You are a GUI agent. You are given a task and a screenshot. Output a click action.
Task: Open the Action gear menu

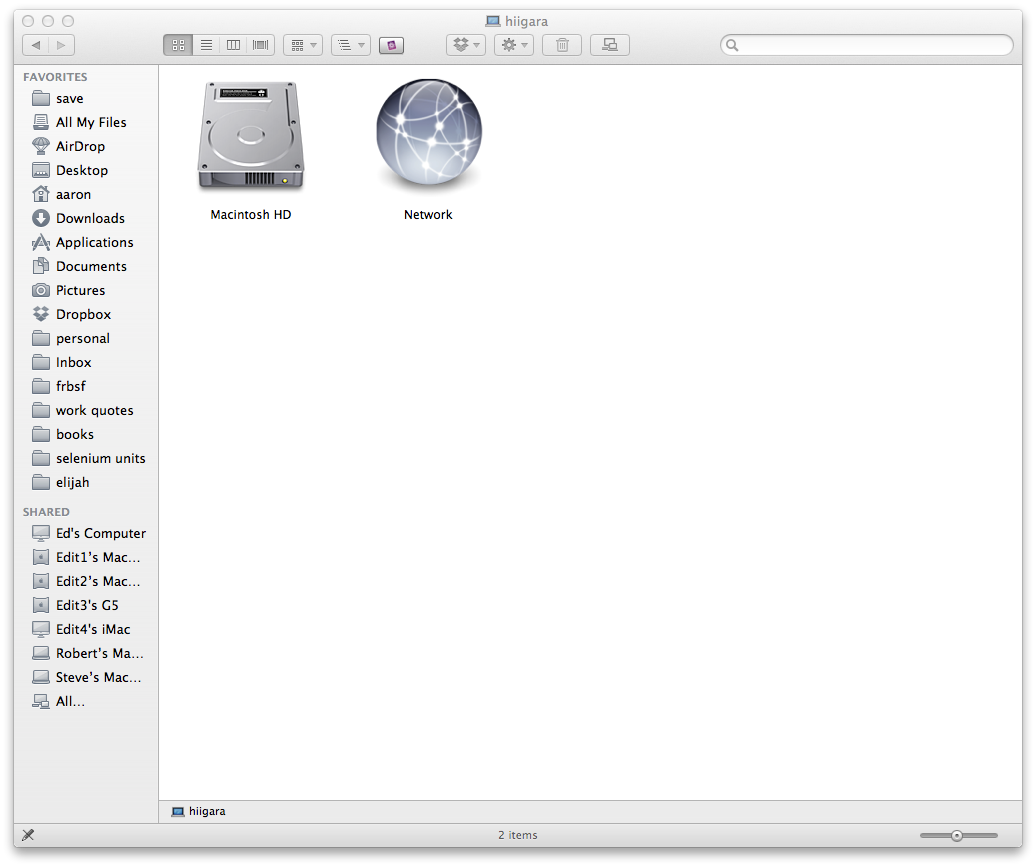pyautogui.click(x=514, y=45)
